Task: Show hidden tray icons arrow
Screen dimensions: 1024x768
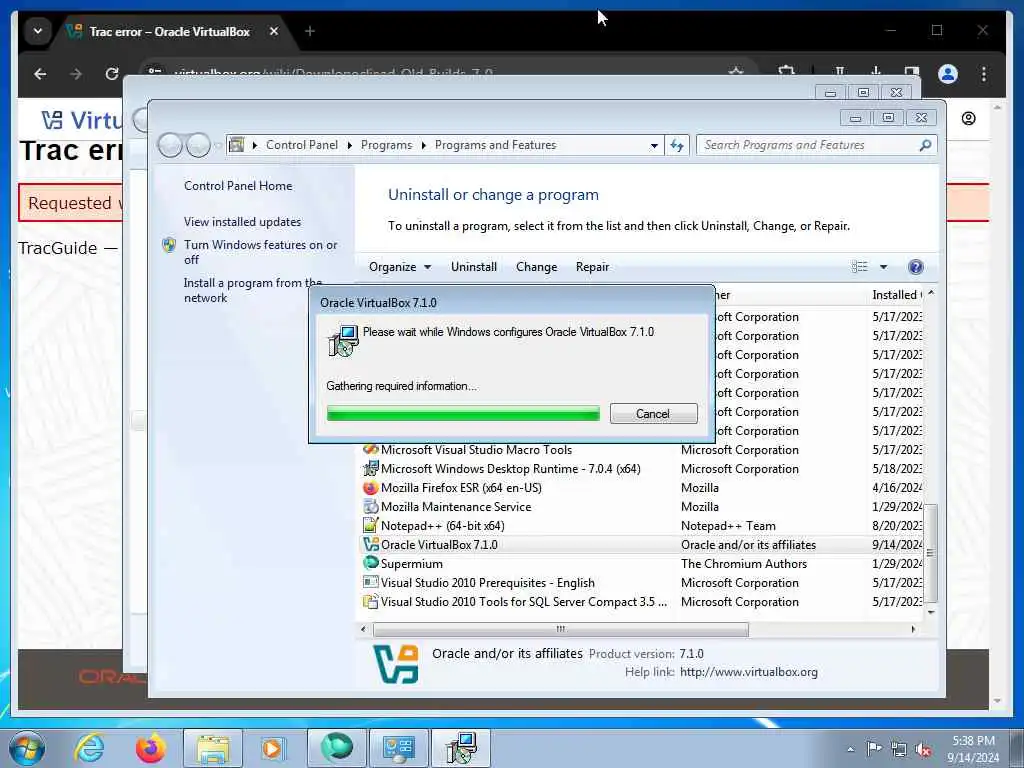Action: [850, 749]
